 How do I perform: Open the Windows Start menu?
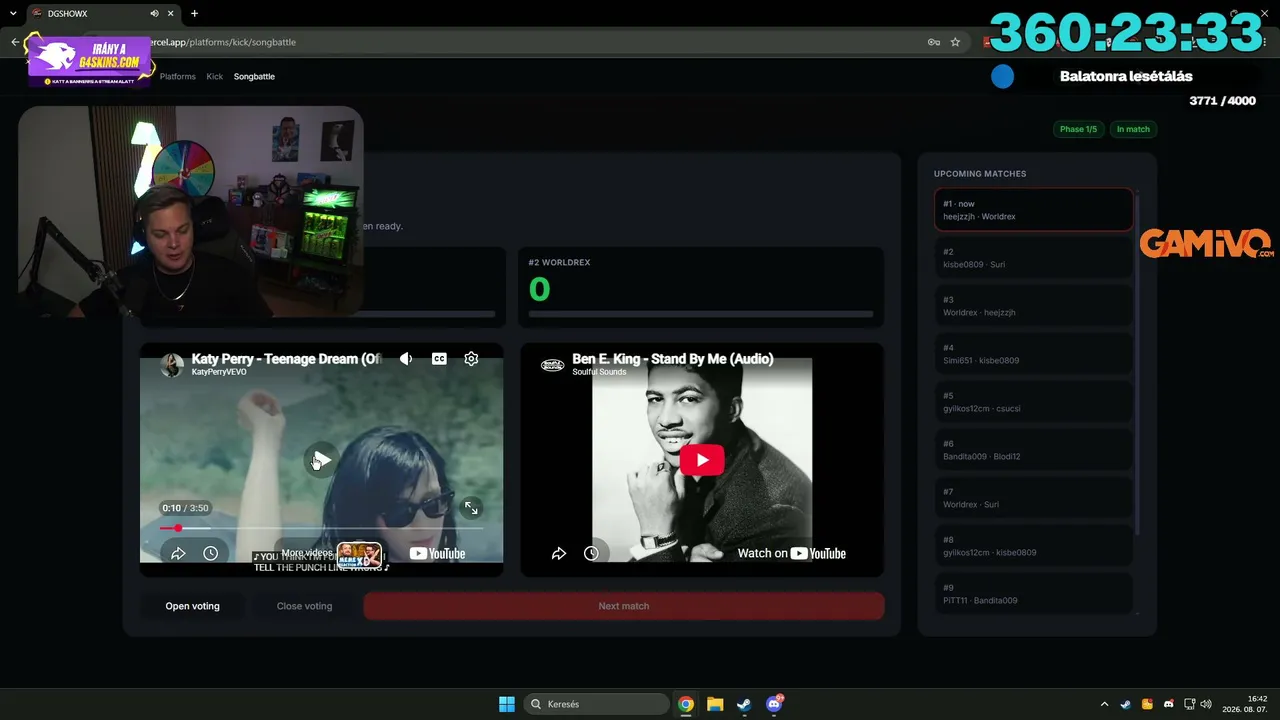tap(507, 704)
